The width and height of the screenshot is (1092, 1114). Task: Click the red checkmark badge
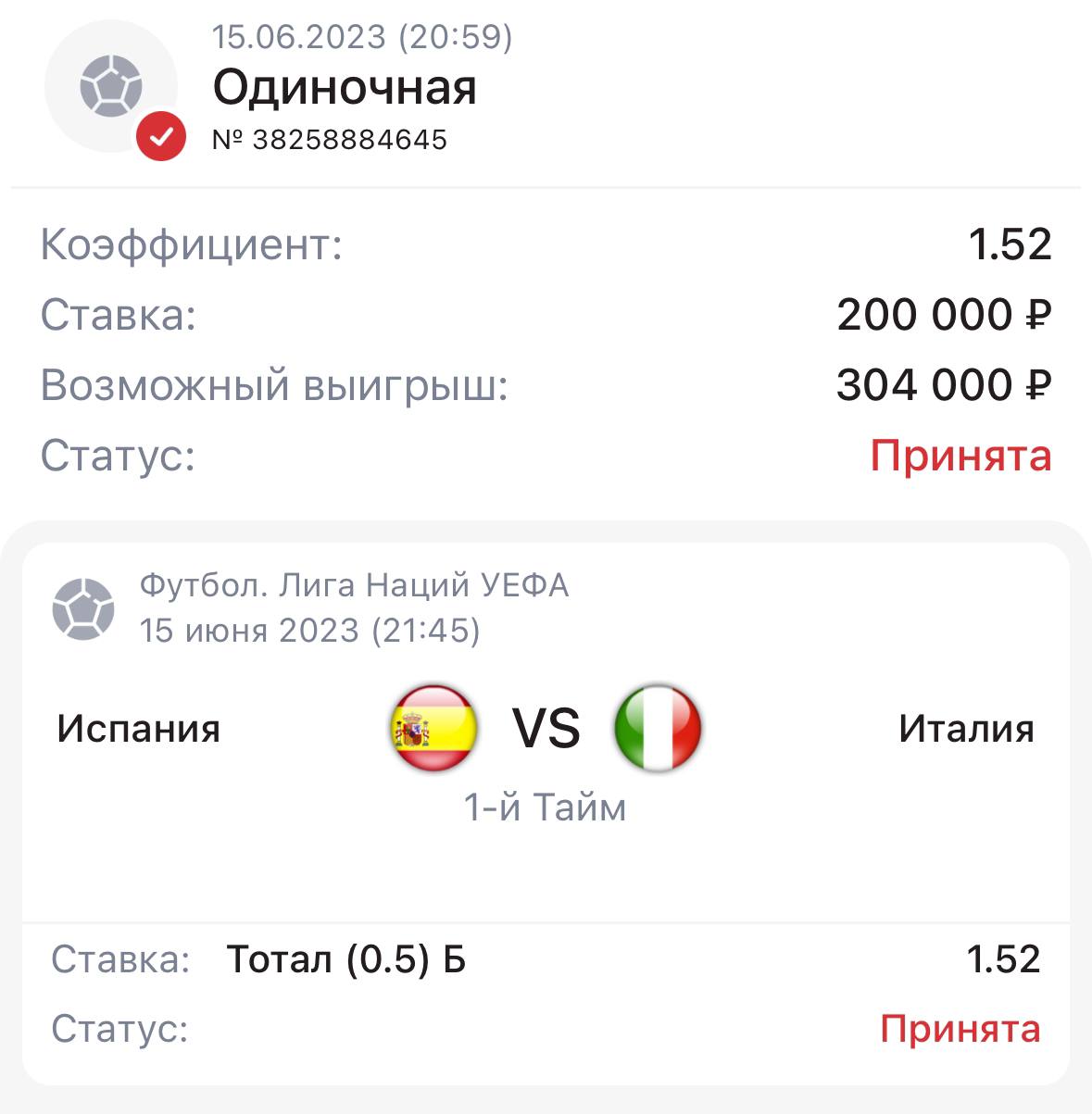(161, 137)
